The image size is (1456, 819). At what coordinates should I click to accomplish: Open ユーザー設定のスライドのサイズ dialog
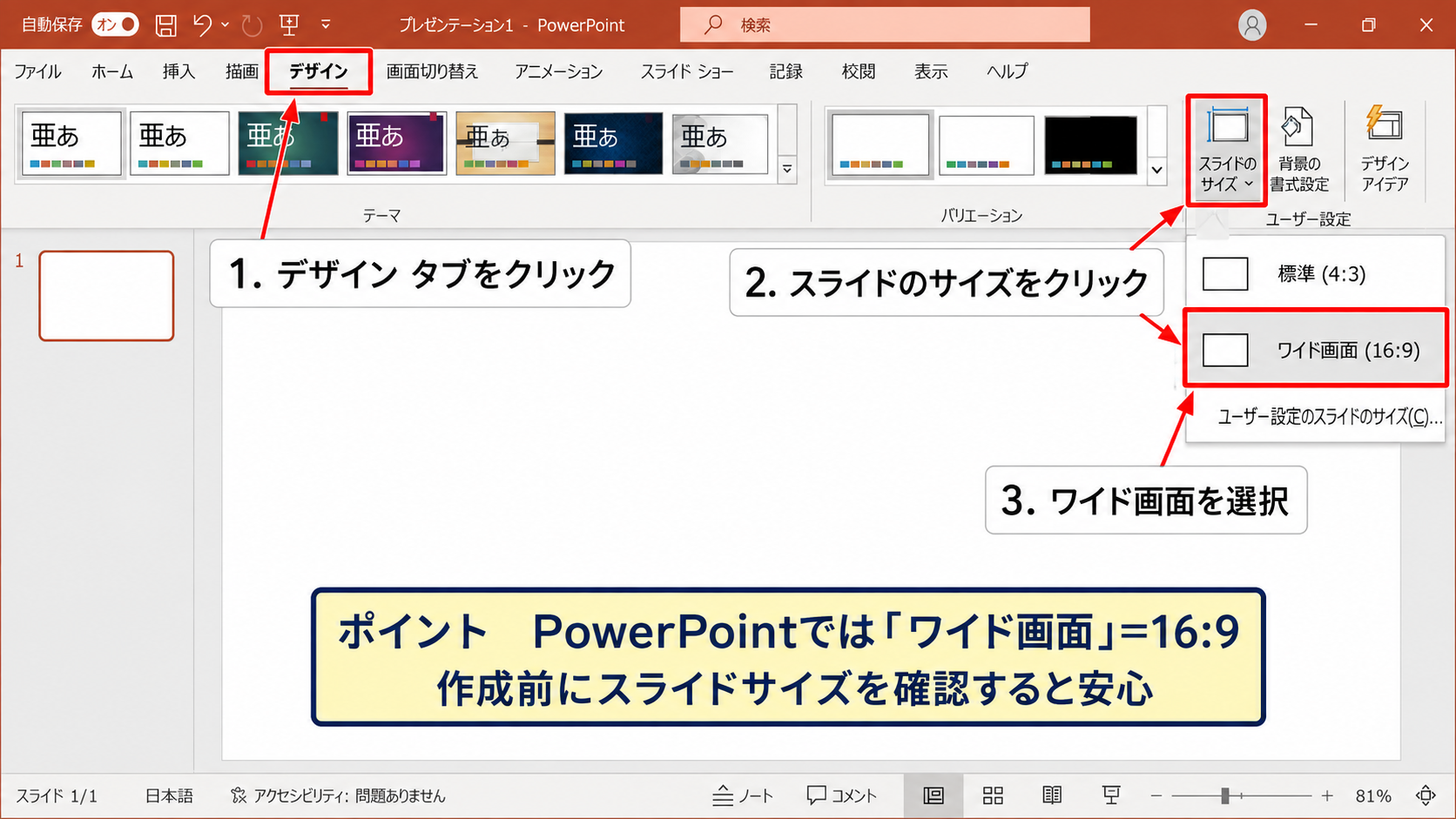tap(1316, 417)
